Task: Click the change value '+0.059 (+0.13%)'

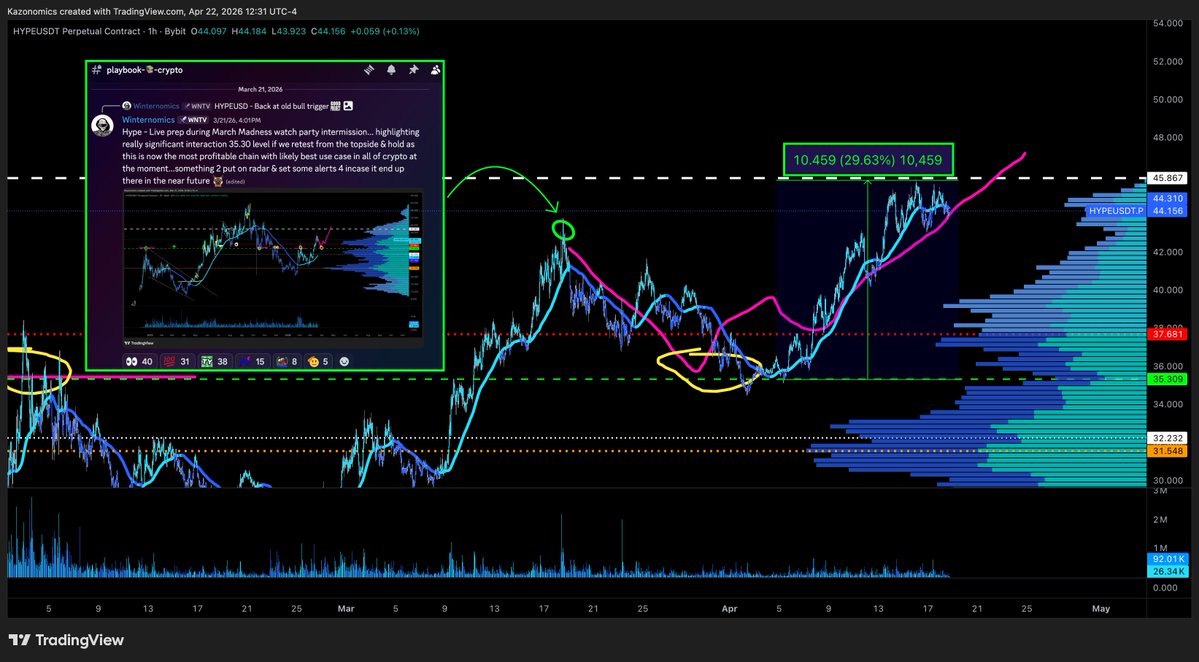Action: (384, 31)
